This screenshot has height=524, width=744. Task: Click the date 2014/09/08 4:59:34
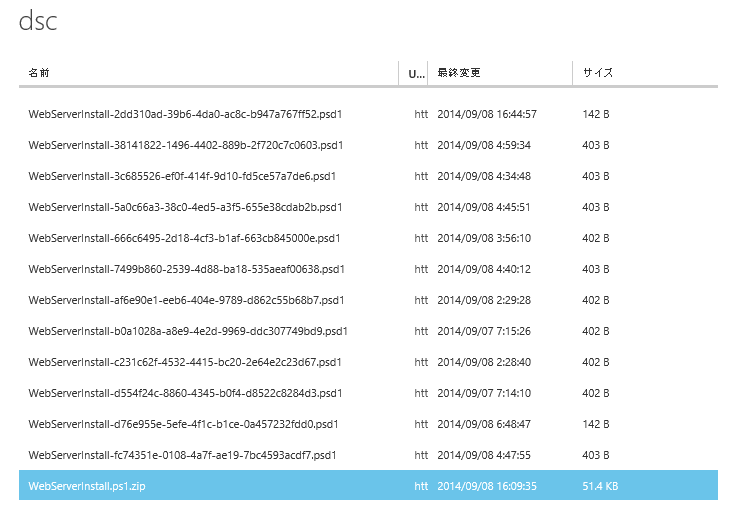484,145
